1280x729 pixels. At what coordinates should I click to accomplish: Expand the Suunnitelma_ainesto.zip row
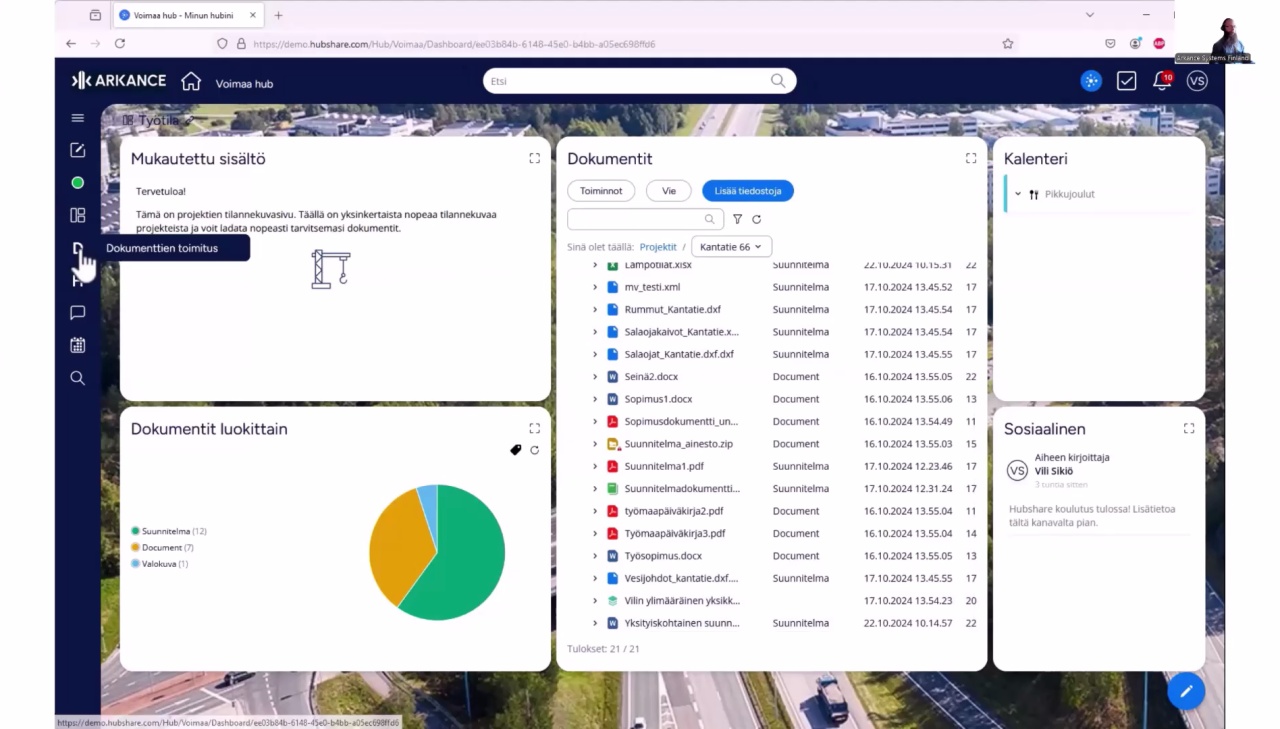595,444
